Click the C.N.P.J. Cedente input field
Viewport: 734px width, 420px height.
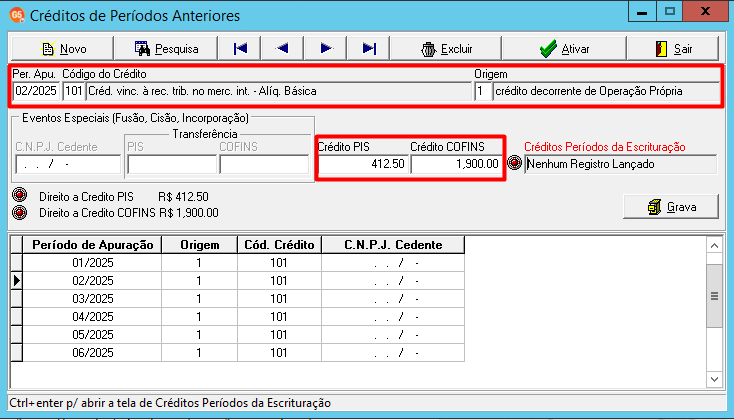click(x=68, y=164)
